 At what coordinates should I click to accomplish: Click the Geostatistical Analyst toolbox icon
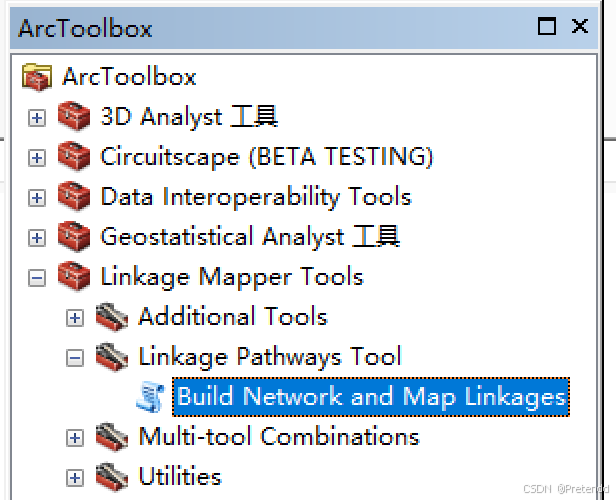pyautogui.click(x=74, y=236)
